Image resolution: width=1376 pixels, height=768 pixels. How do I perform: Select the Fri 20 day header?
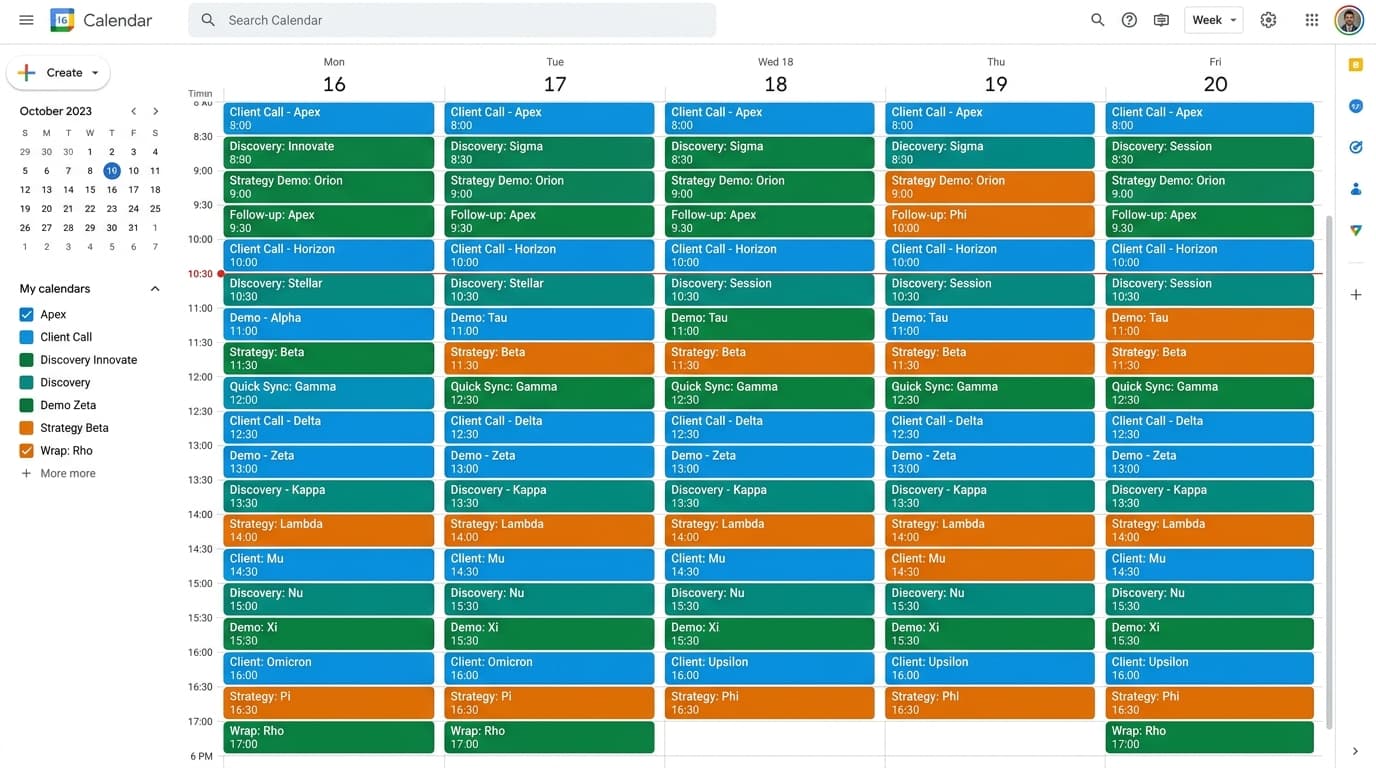(x=1216, y=77)
